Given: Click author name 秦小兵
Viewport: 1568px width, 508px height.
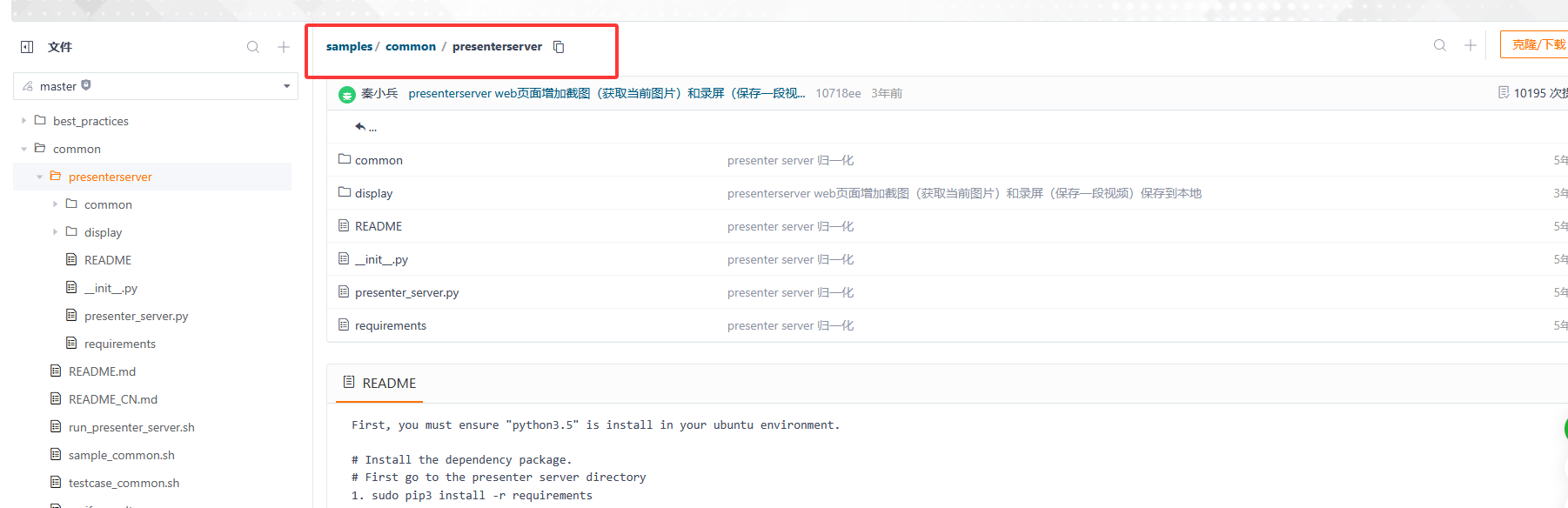Looking at the screenshot, I should click(x=379, y=93).
